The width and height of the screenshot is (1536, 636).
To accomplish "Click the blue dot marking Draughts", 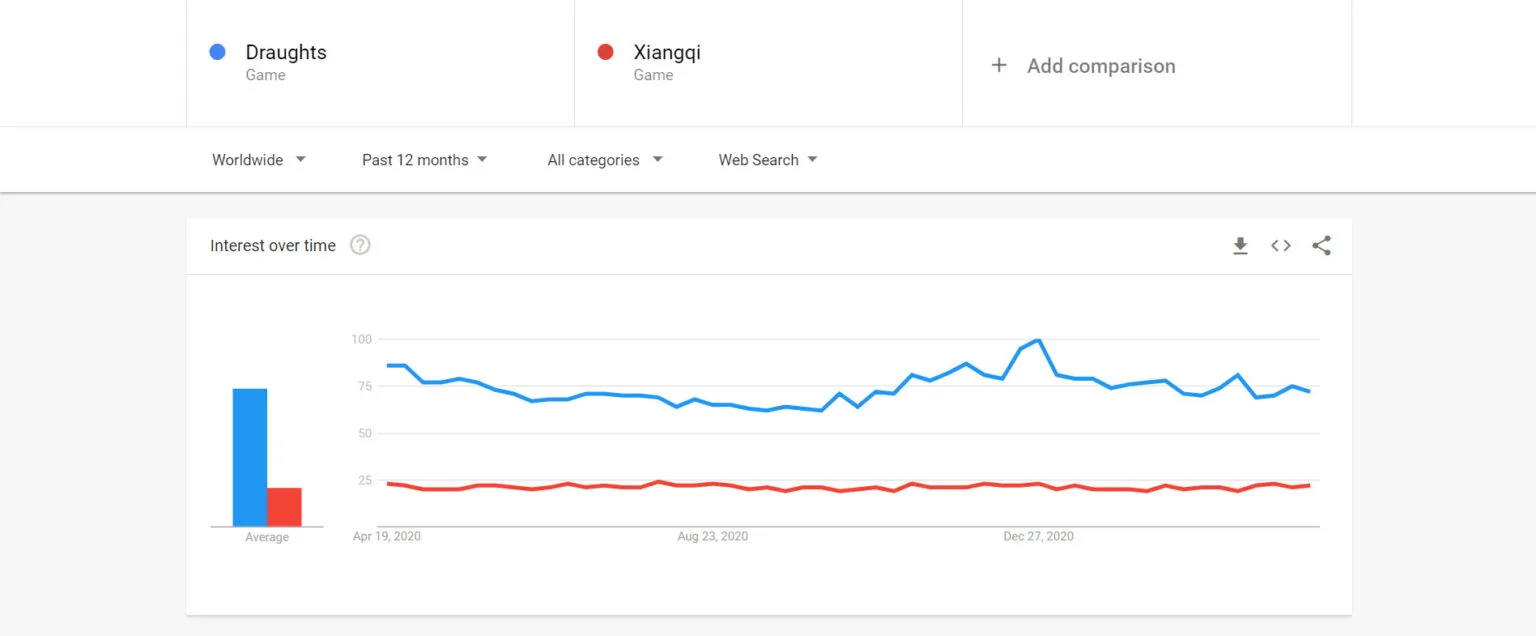I will (x=217, y=51).
